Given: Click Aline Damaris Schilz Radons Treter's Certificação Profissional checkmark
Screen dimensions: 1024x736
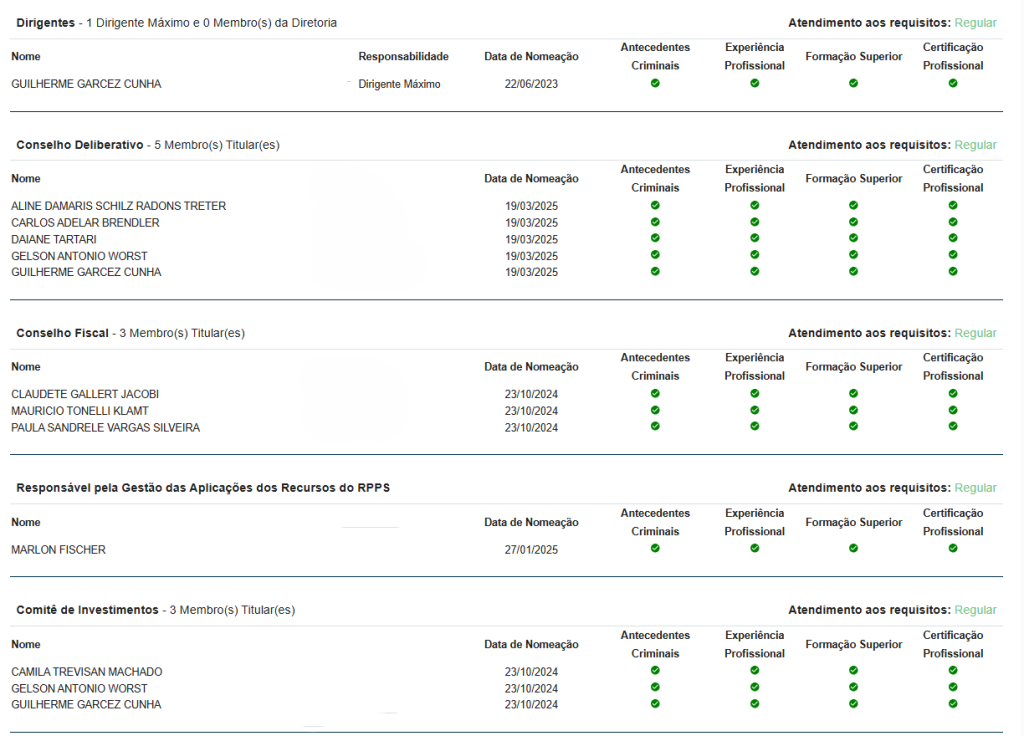Looking at the screenshot, I should 952,205.
